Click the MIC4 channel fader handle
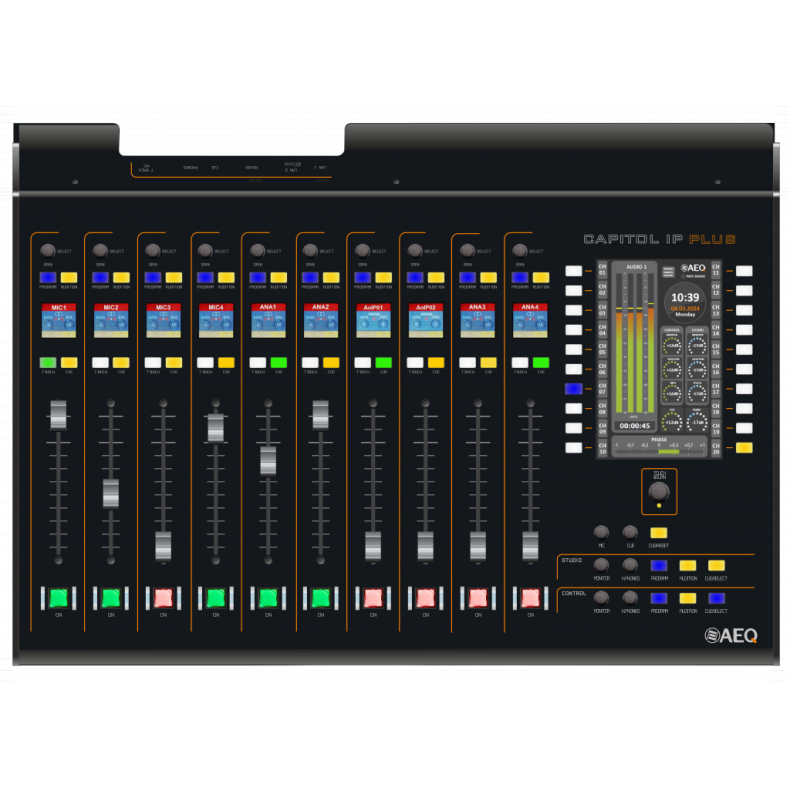Screen dimensions: 790x790 pos(216,428)
